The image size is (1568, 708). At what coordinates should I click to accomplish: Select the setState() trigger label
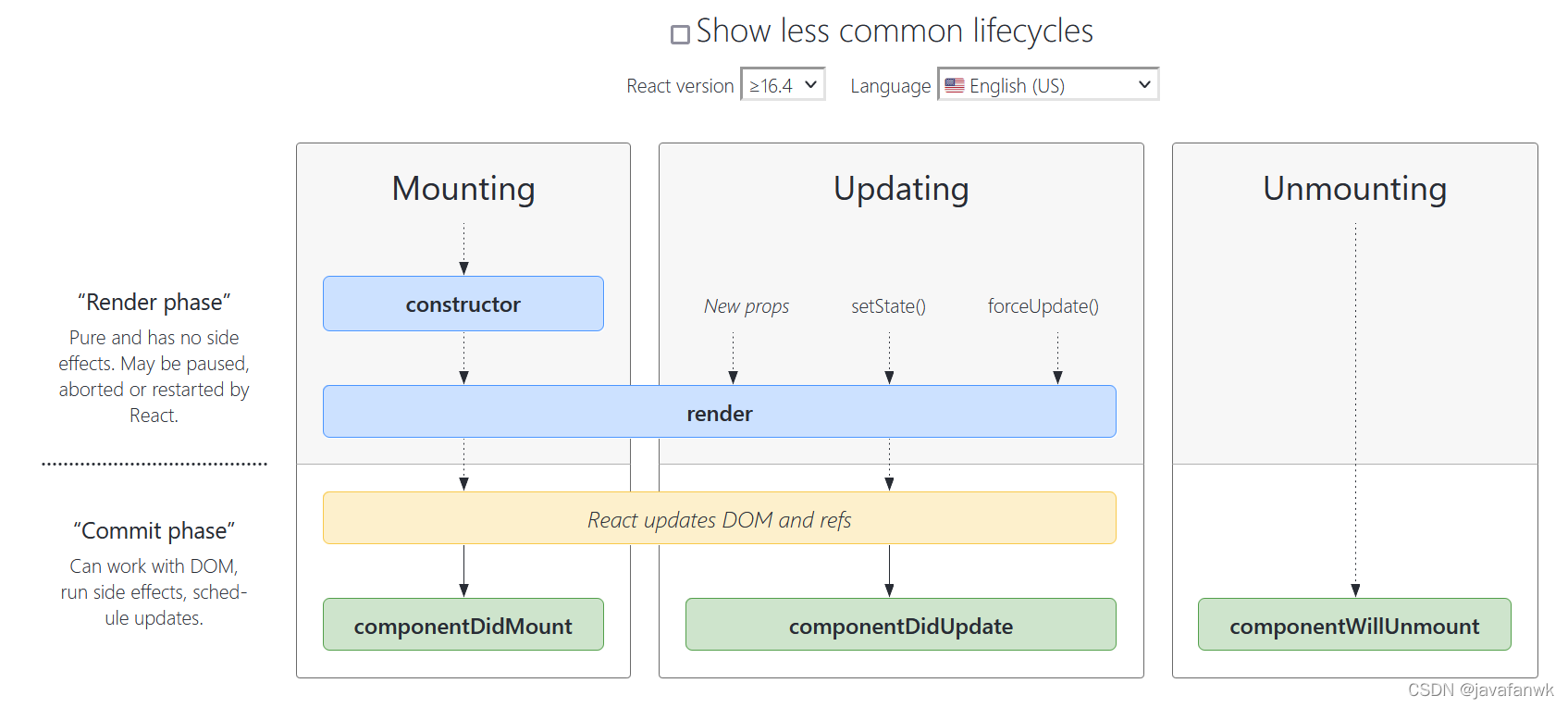click(888, 305)
